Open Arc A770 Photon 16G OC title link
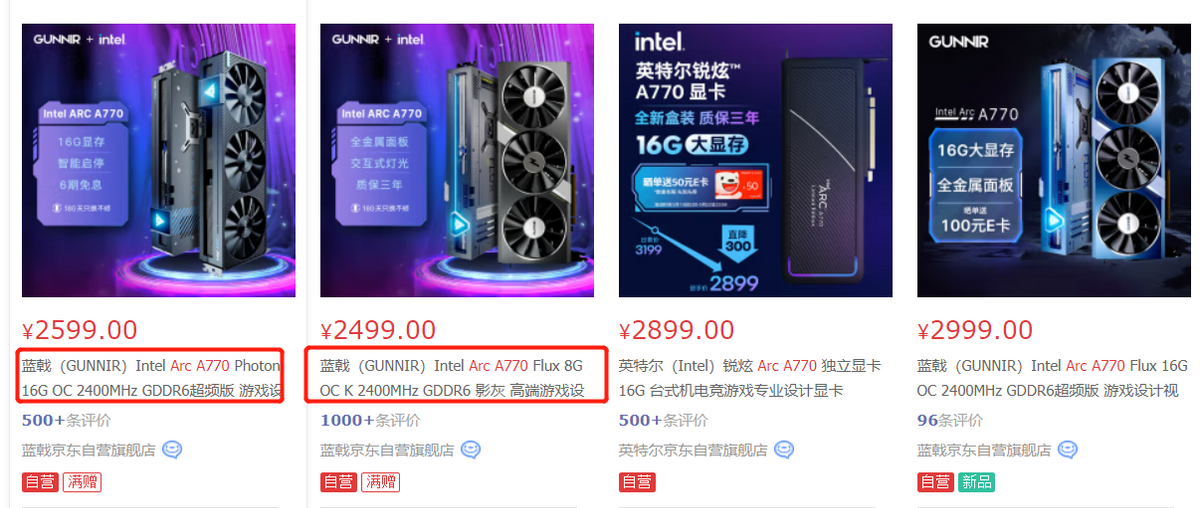The width and height of the screenshot is (1200, 508). pos(152,378)
